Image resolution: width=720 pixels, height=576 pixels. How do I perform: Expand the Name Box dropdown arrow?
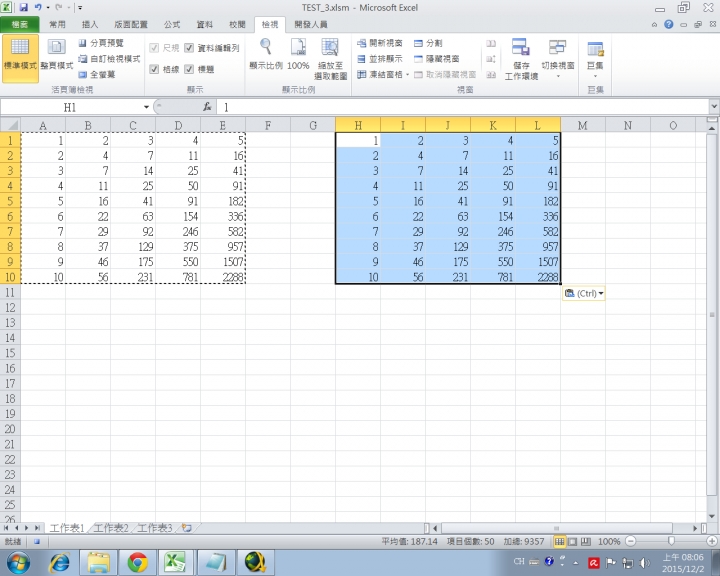(x=146, y=107)
